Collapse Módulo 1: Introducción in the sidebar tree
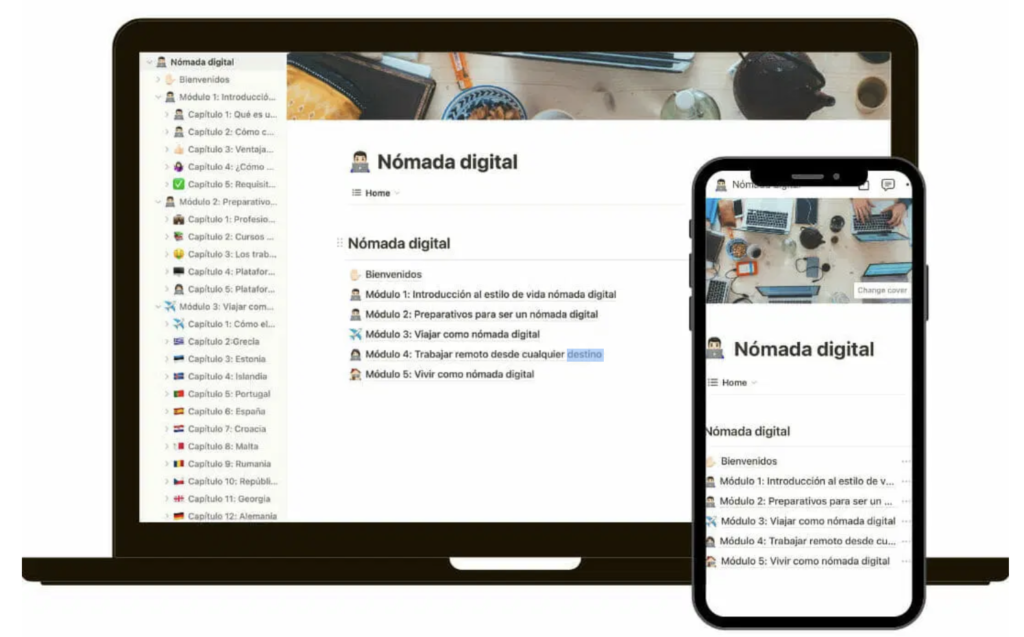Image resolution: width=1024 pixels, height=637 pixels. click(x=158, y=97)
